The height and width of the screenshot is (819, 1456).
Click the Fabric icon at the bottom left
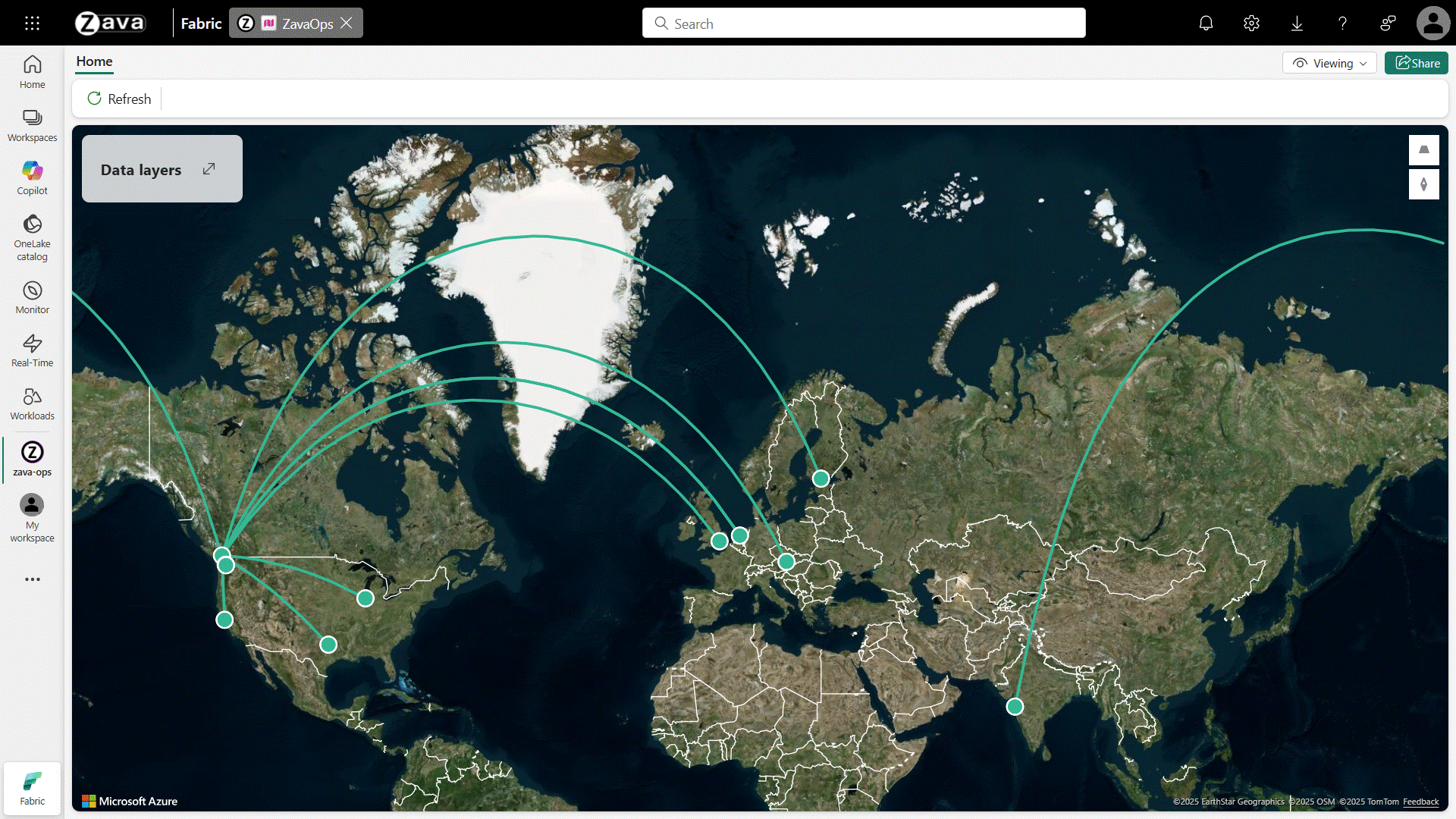coord(32,788)
